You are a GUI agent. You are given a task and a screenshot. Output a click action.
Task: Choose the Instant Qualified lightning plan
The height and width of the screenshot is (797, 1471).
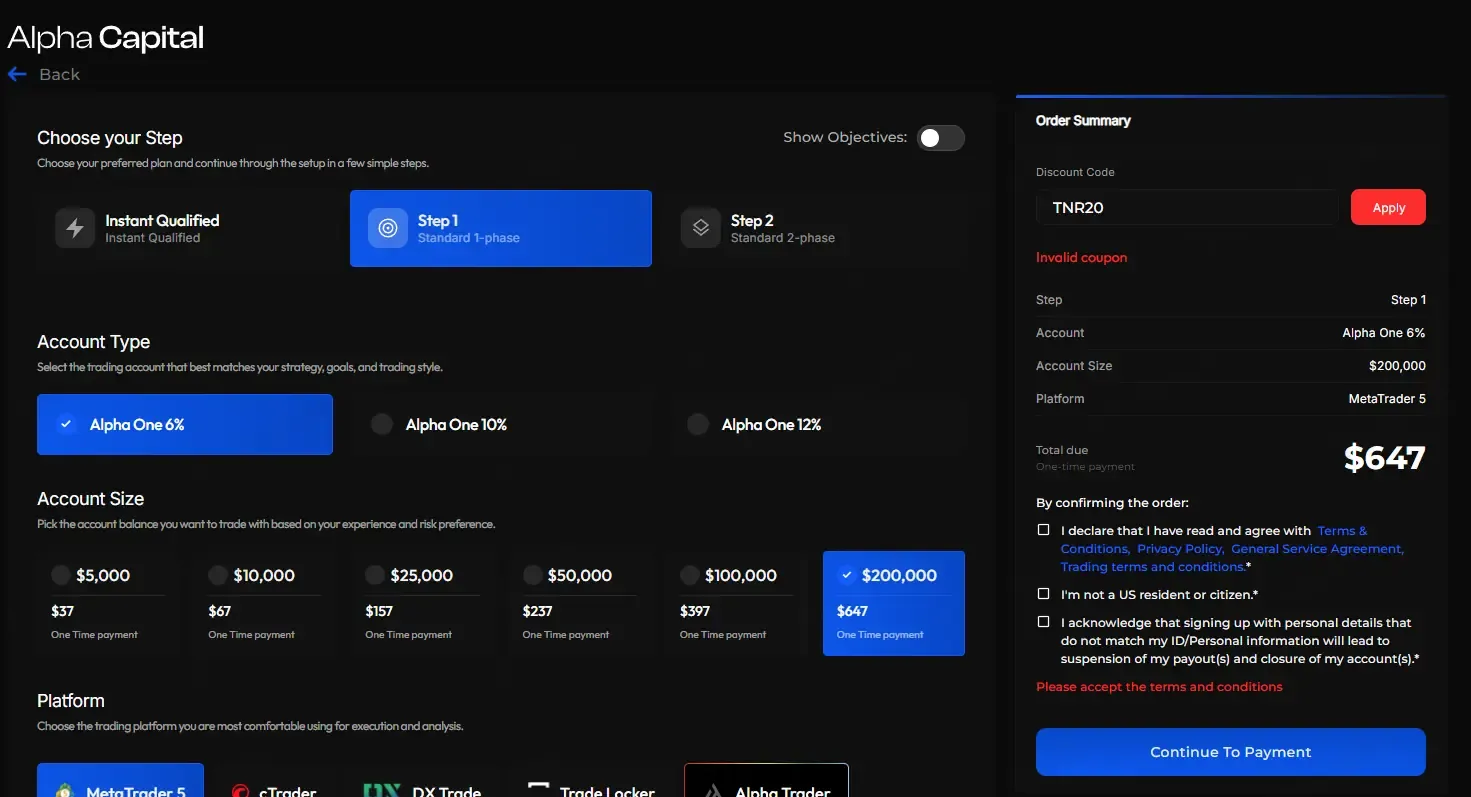click(189, 228)
